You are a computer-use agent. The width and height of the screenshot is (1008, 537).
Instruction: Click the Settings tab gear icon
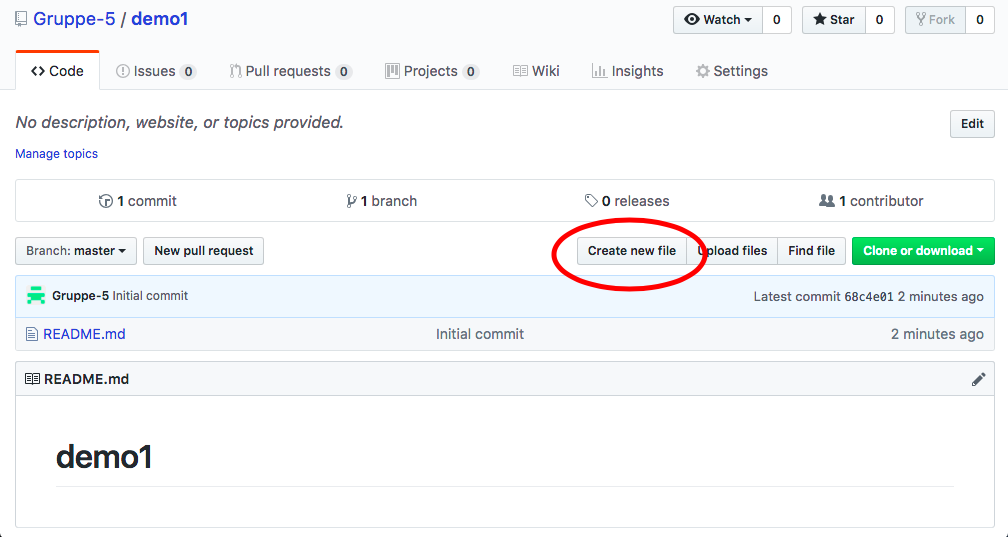[703, 71]
